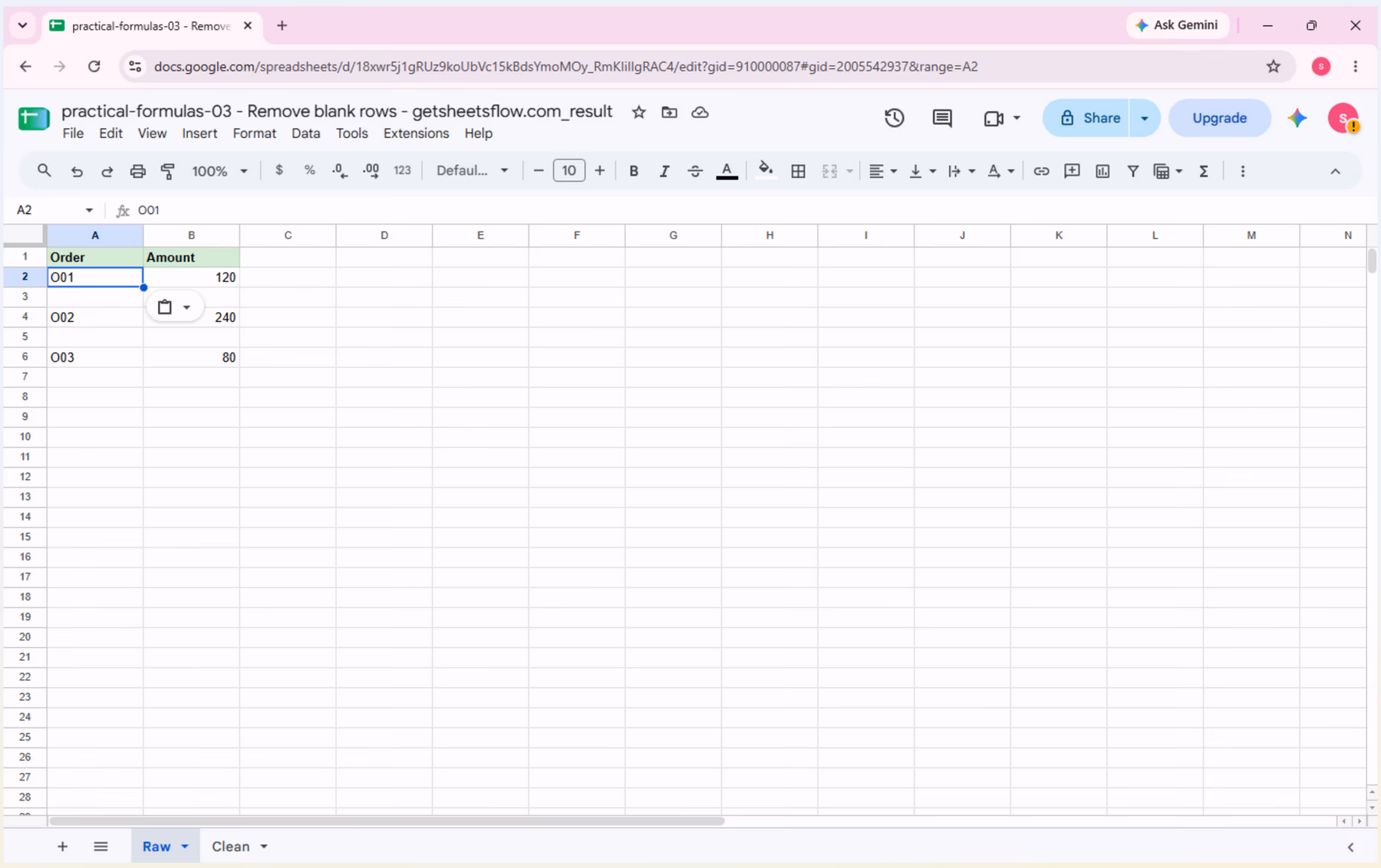Screen dimensions: 1381x868
Task: Move document to a folder
Action: [x=669, y=113]
